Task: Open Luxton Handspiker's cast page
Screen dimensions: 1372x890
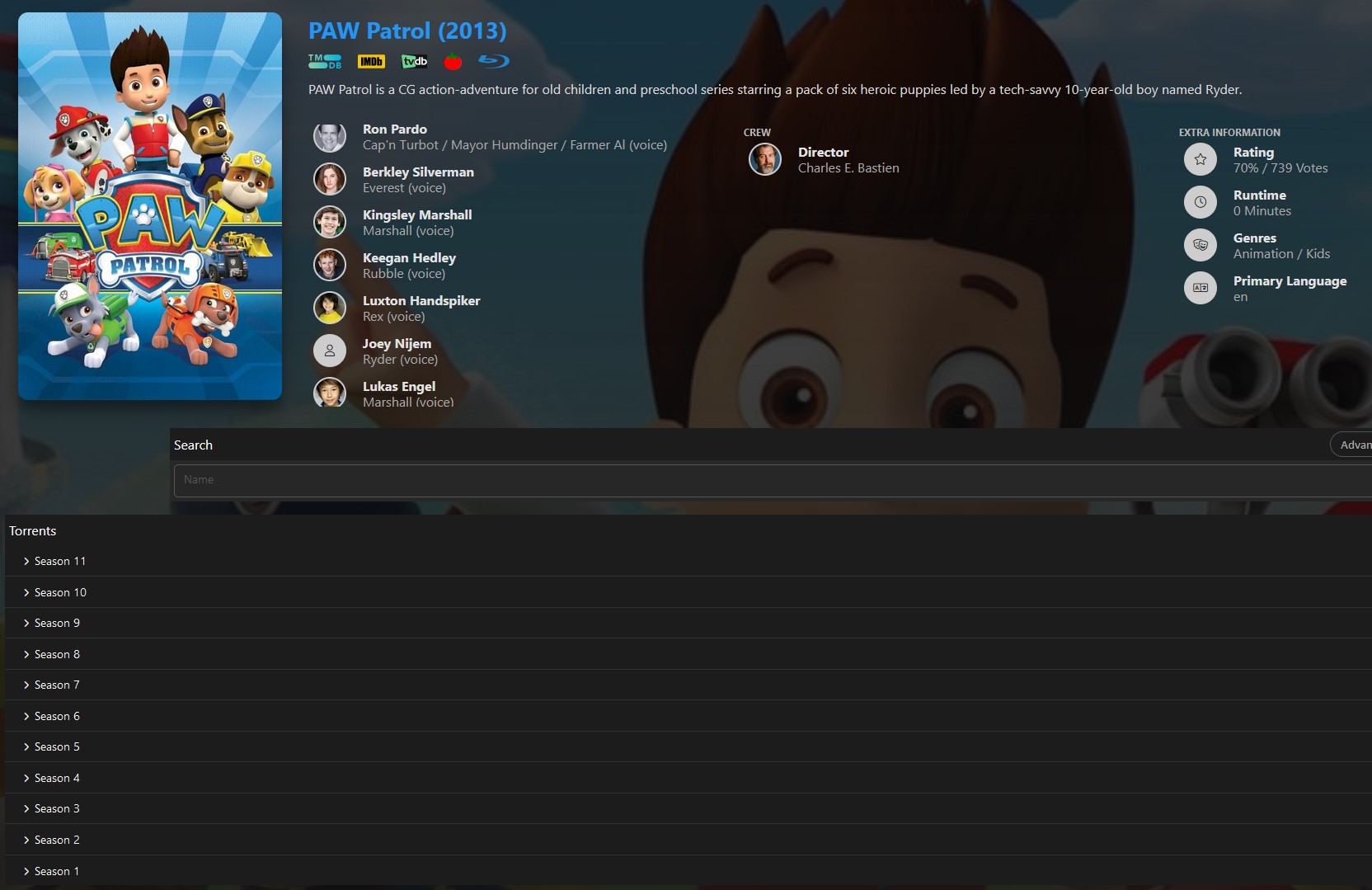Action: click(x=421, y=301)
